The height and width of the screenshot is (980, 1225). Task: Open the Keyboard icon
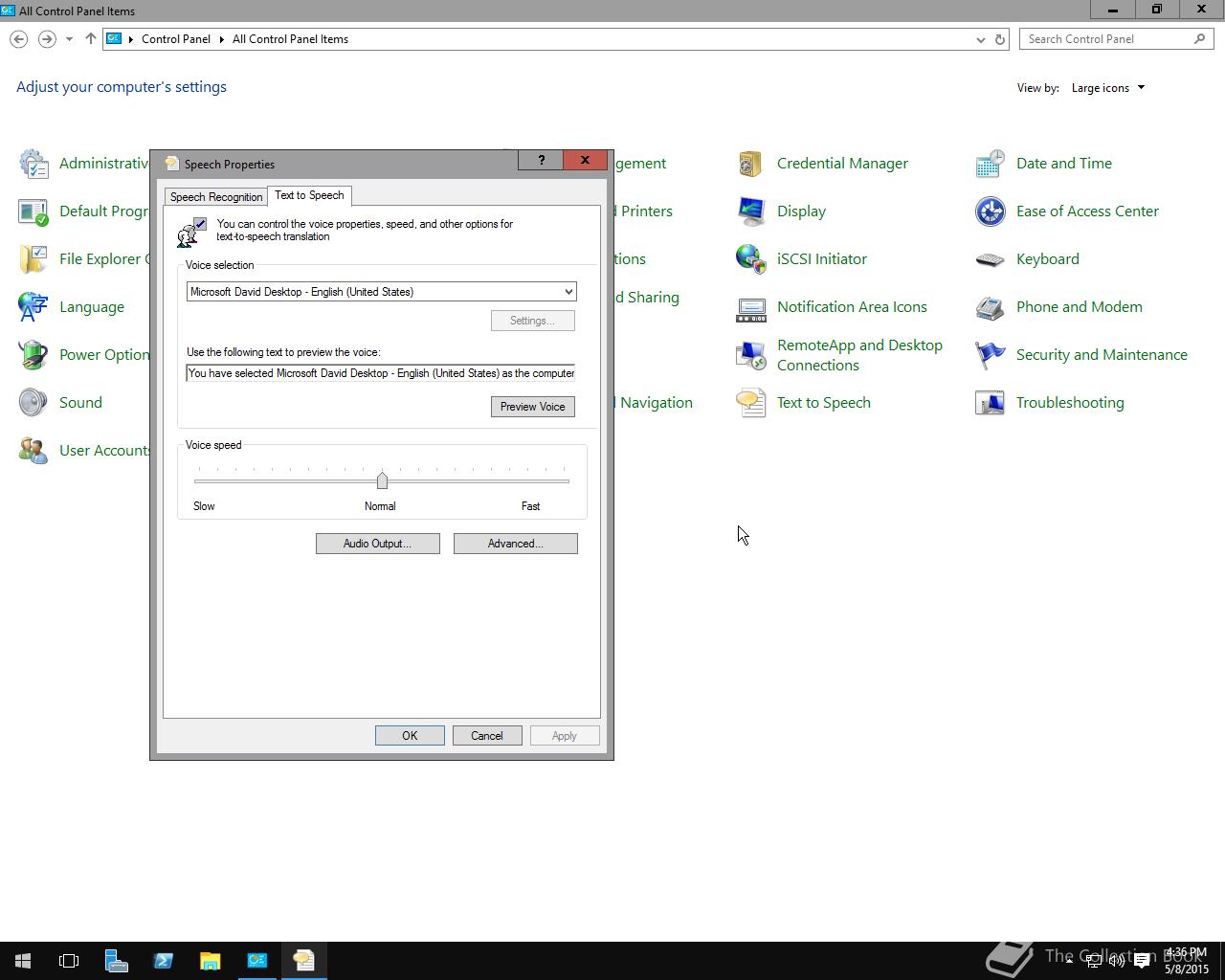991,259
